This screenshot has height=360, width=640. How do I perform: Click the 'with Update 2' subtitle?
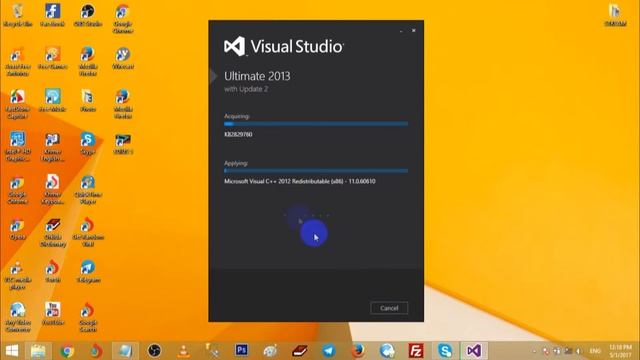pyautogui.click(x=246, y=89)
